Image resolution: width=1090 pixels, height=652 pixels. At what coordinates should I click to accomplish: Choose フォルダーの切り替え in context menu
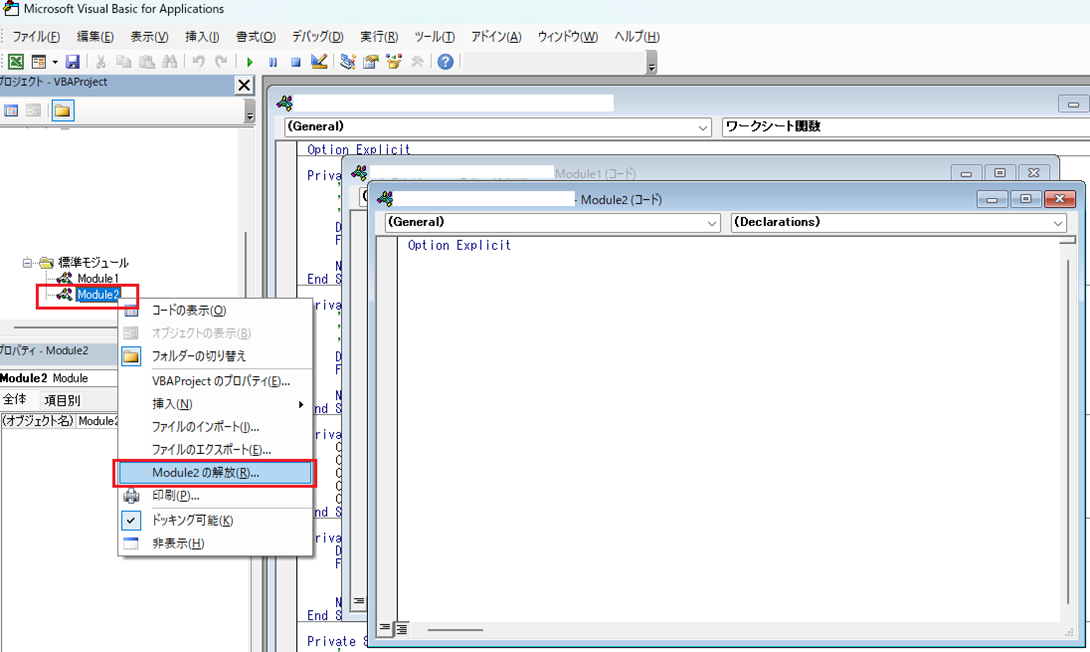pos(215,356)
